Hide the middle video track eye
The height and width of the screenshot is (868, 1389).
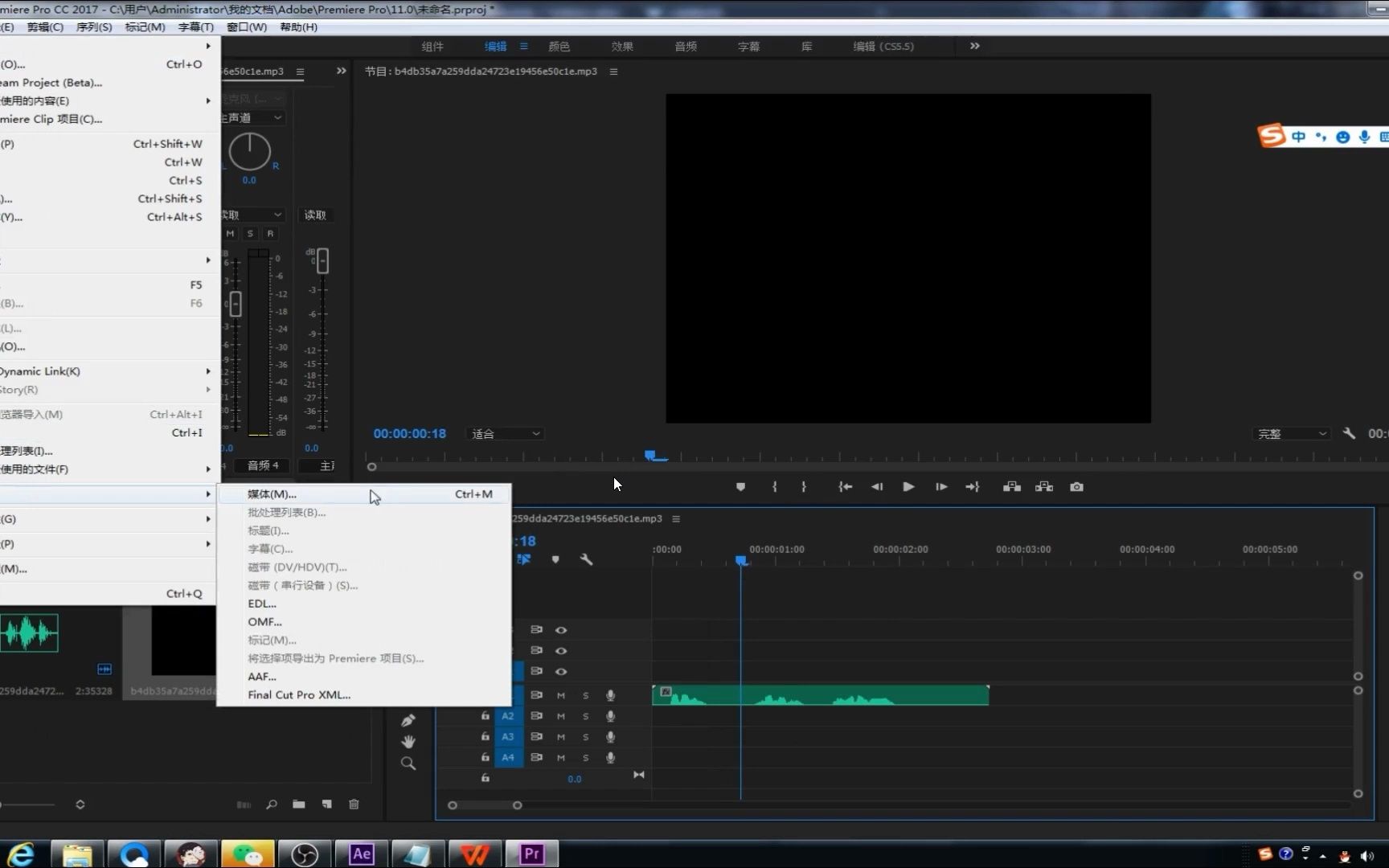tap(561, 651)
